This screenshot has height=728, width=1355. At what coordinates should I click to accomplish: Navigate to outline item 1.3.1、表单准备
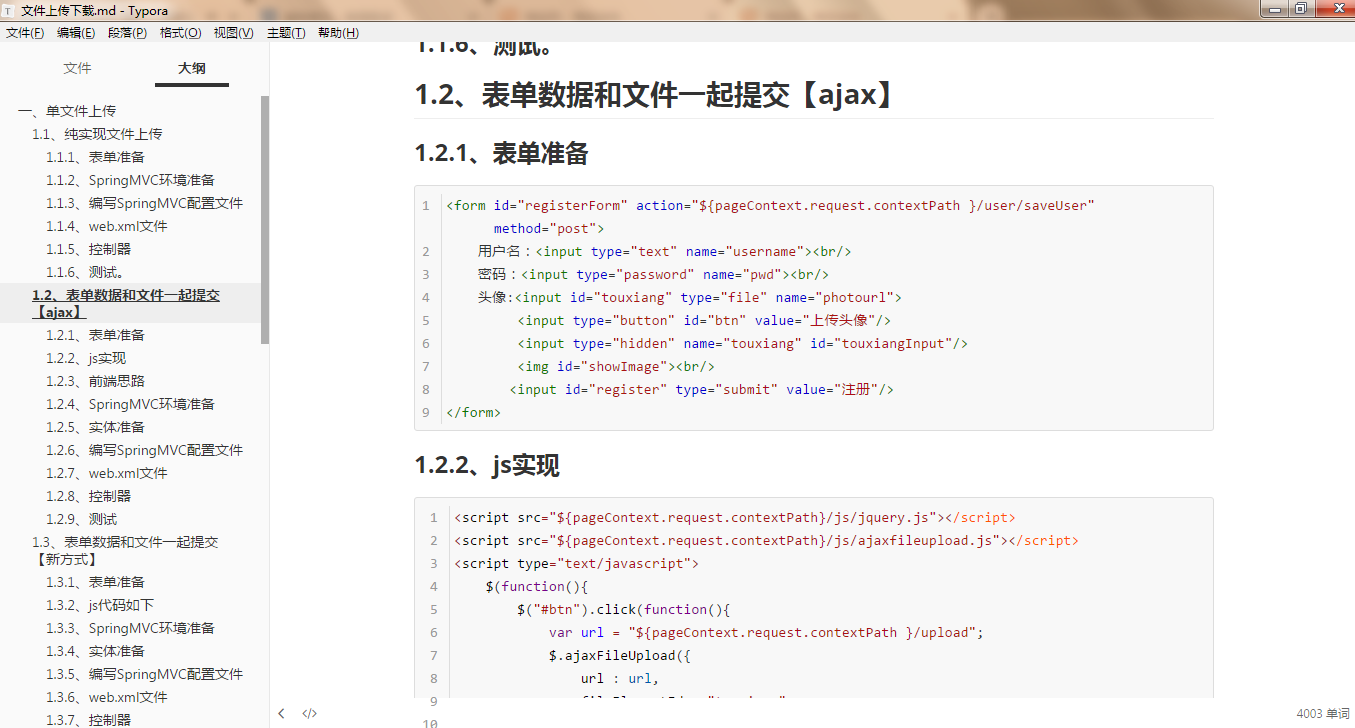[95, 582]
